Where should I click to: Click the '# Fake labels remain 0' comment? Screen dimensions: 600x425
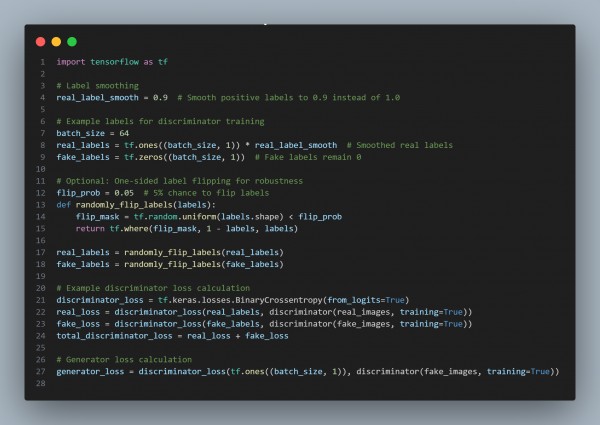click(x=308, y=157)
